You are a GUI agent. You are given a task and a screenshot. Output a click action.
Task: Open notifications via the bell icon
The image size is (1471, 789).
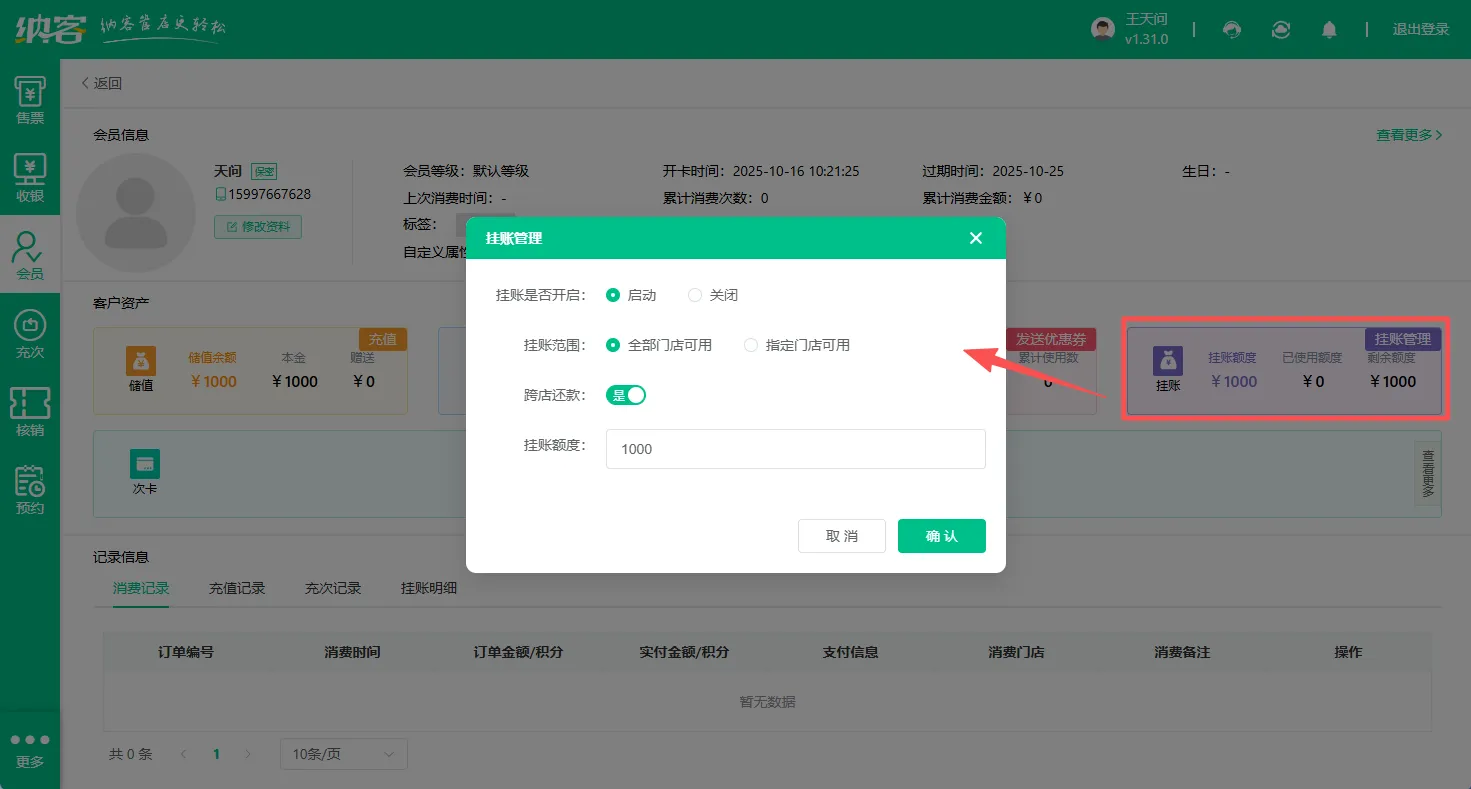point(1329,29)
